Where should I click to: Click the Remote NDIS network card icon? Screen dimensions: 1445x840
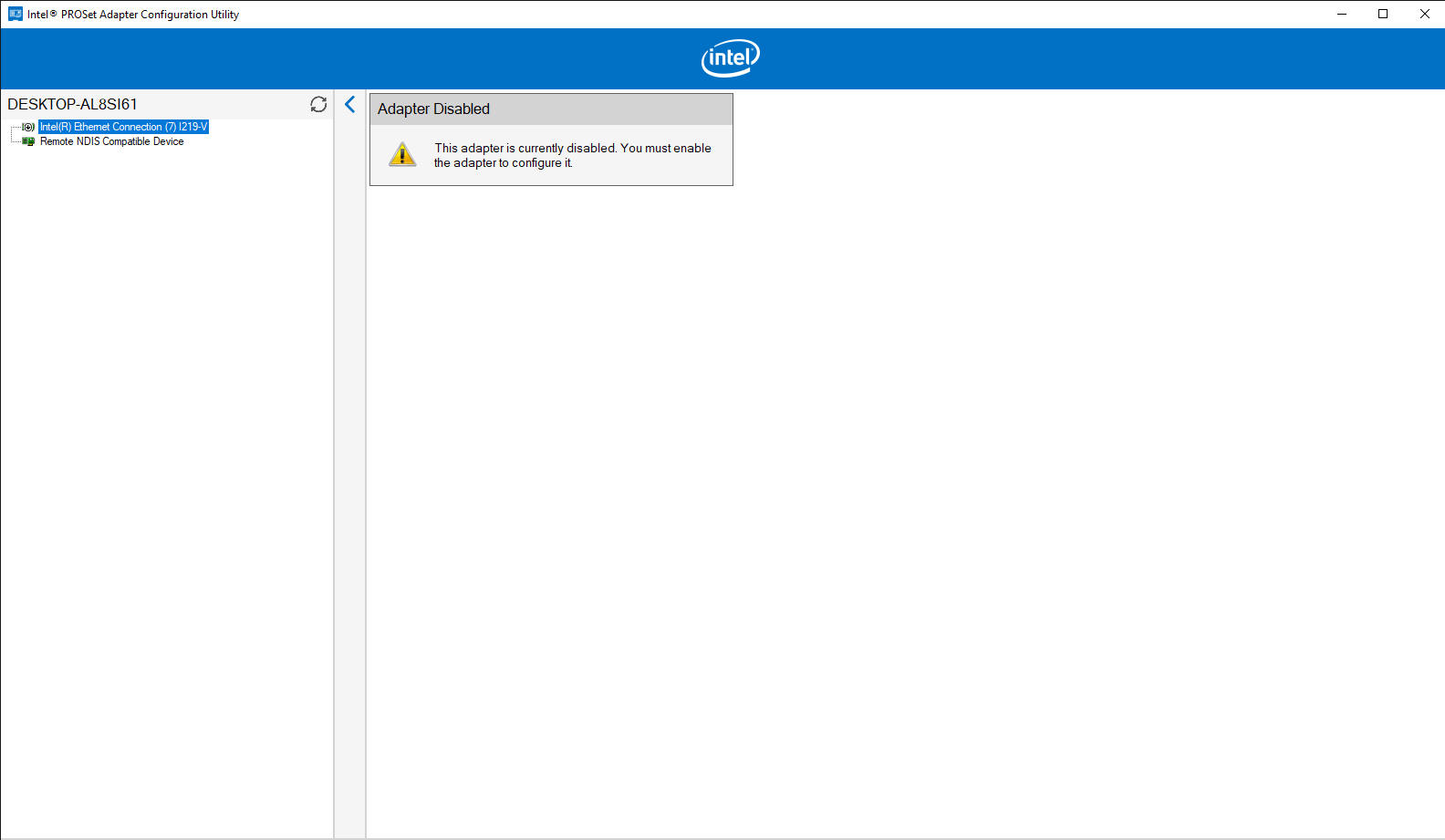[28, 141]
